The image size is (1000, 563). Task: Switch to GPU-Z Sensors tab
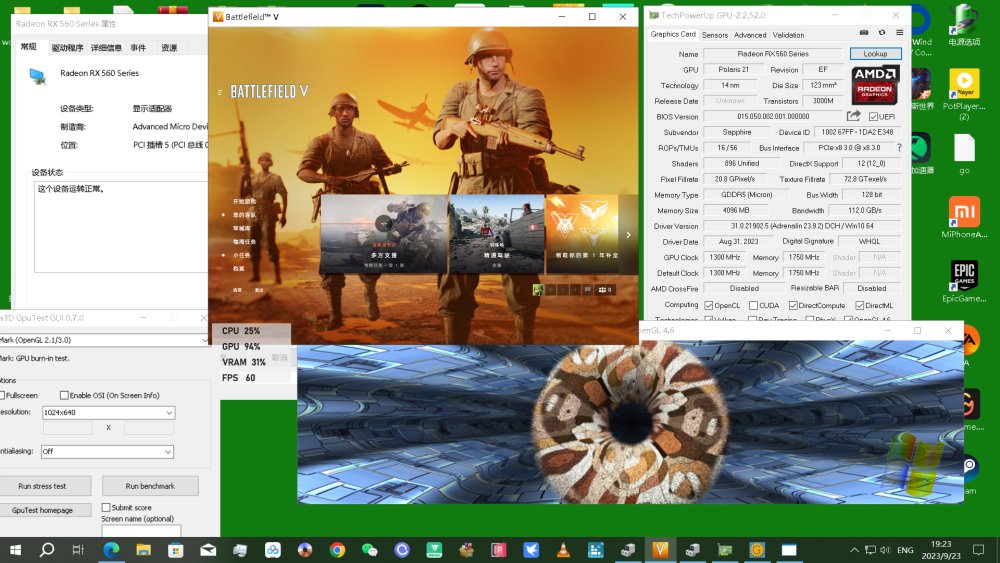[x=714, y=35]
